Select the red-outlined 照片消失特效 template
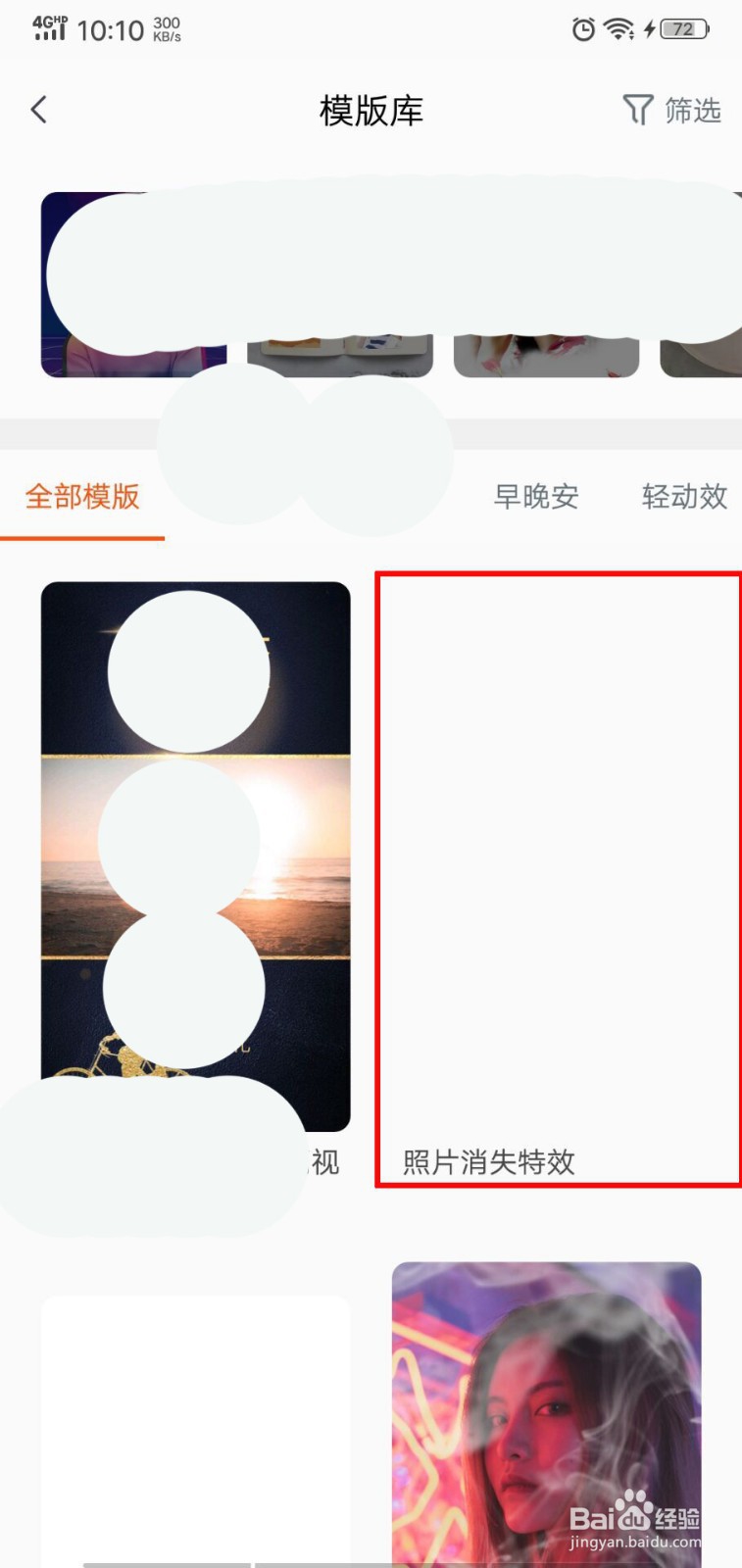The height and width of the screenshot is (1568, 742). 559,880
